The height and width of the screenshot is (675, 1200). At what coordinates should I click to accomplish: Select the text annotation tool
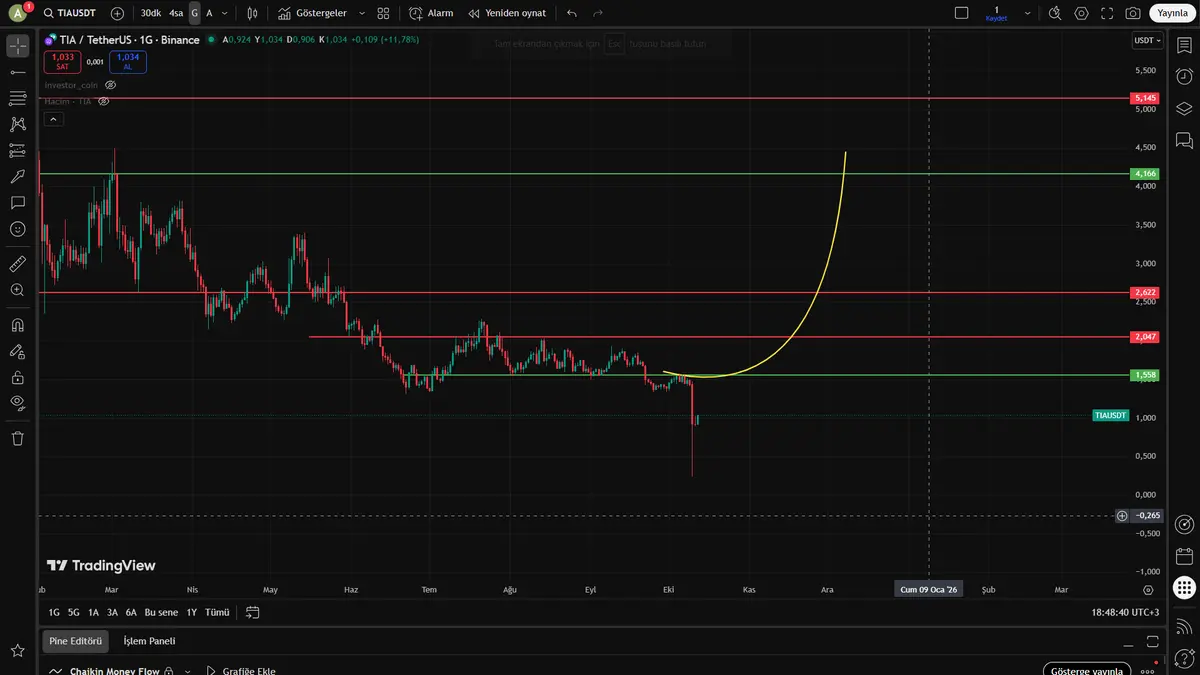(17, 202)
